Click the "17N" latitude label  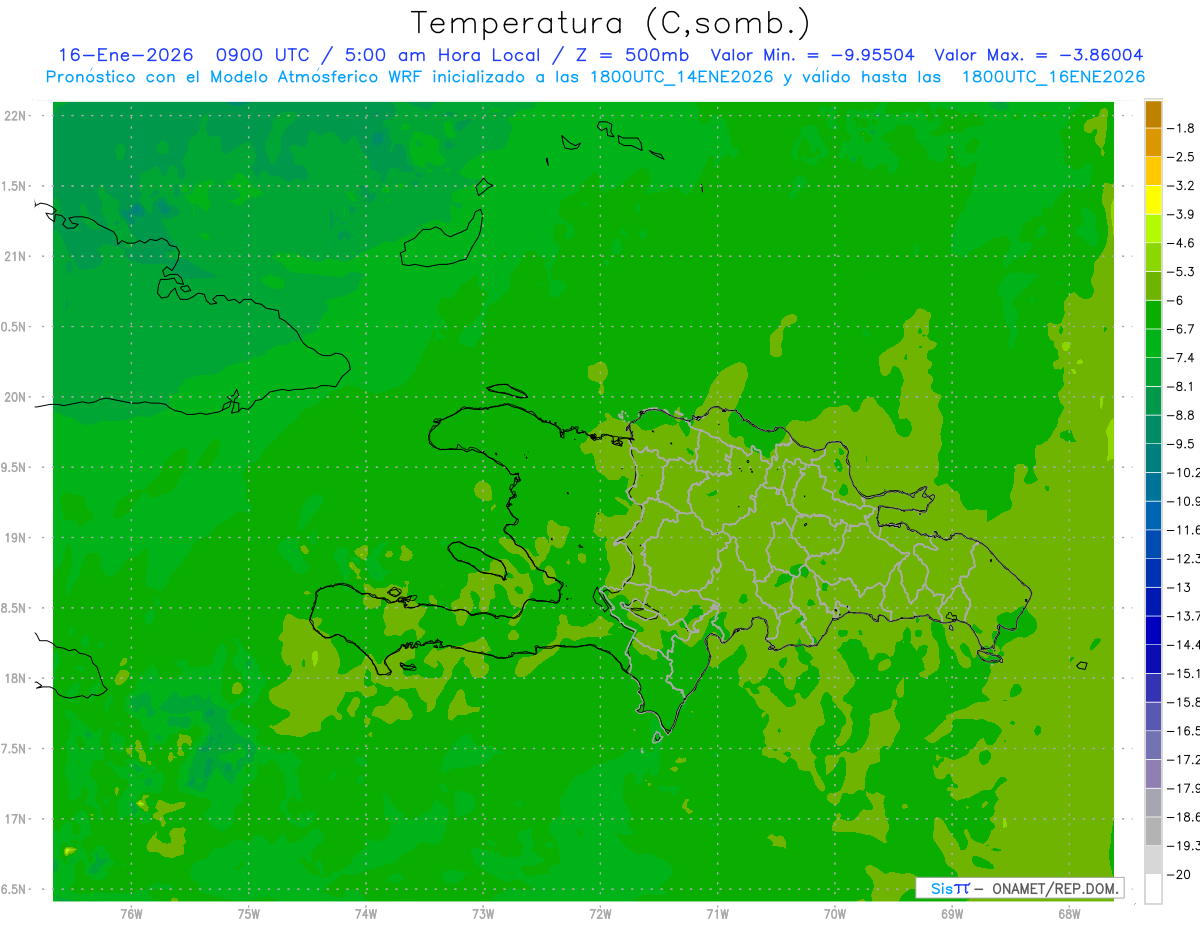click(x=16, y=819)
